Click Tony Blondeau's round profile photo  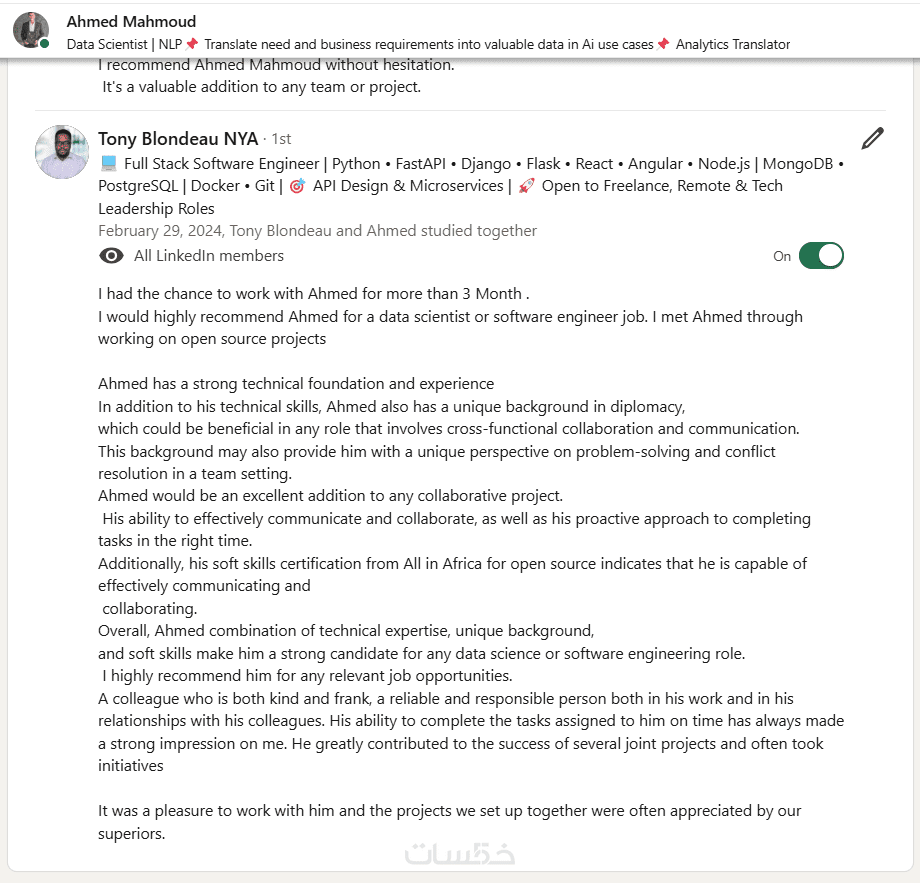(x=62, y=153)
